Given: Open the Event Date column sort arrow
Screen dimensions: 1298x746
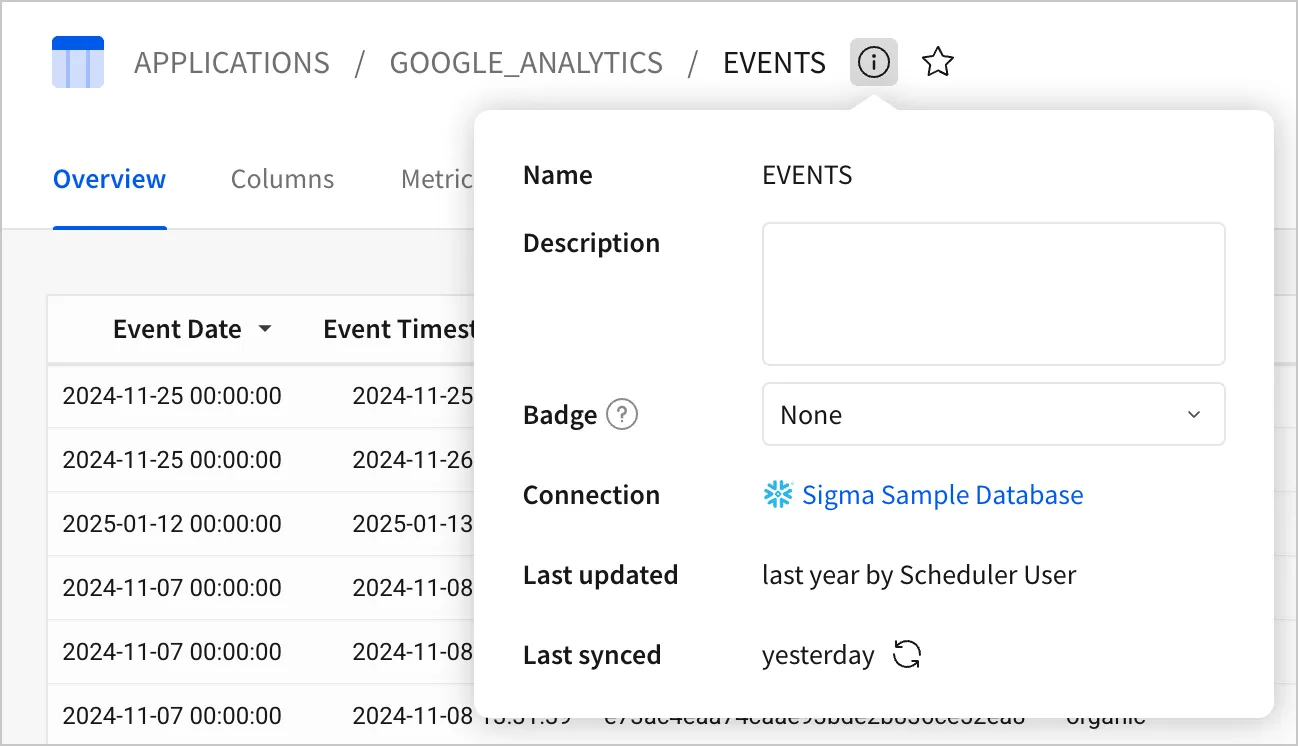Looking at the screenshot, I should click(265, 329).
